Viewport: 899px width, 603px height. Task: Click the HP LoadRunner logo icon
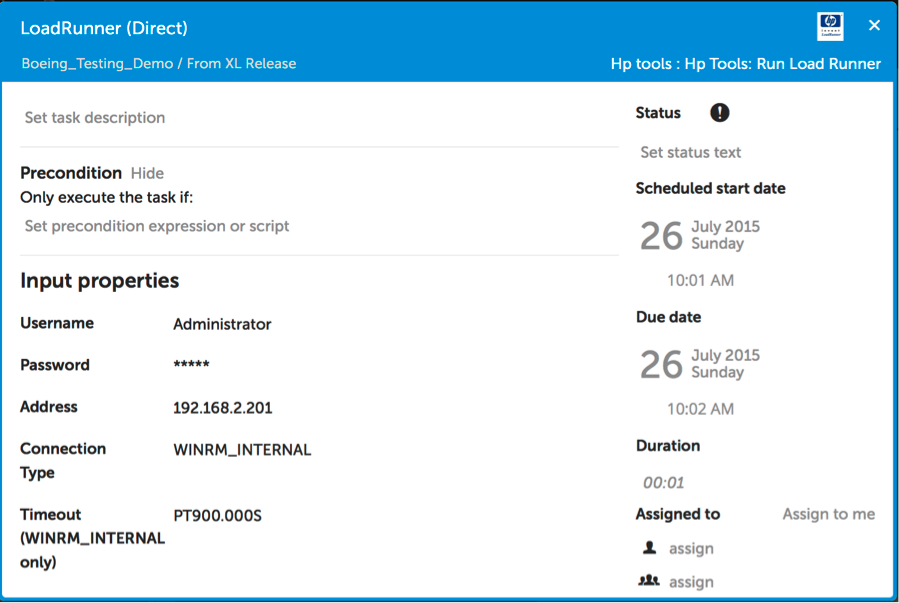830,26
